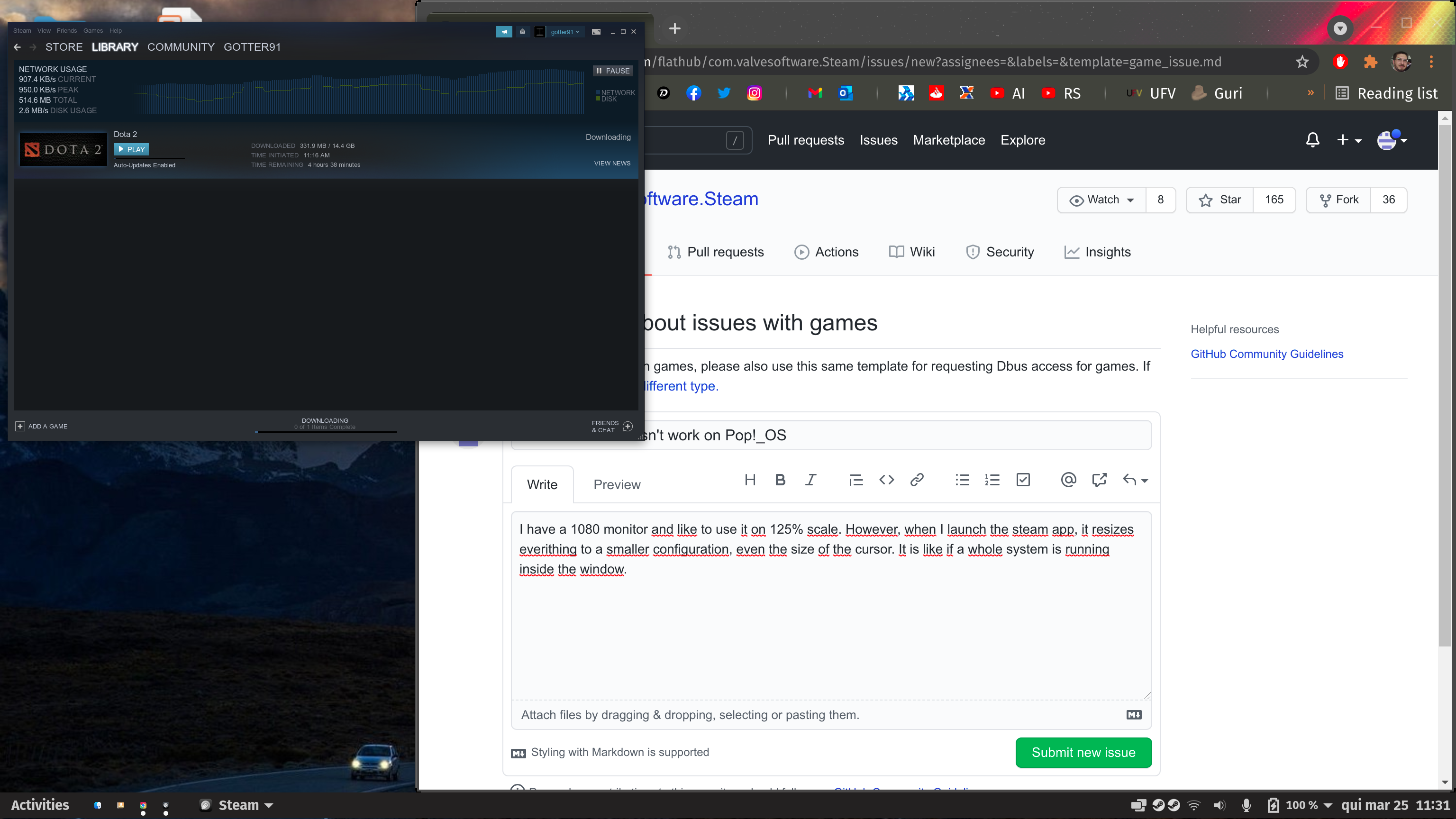Show more bookmarks with the chevron
The width and height of the screenshot is (1456, 819).
click(x=1311, y=93)
